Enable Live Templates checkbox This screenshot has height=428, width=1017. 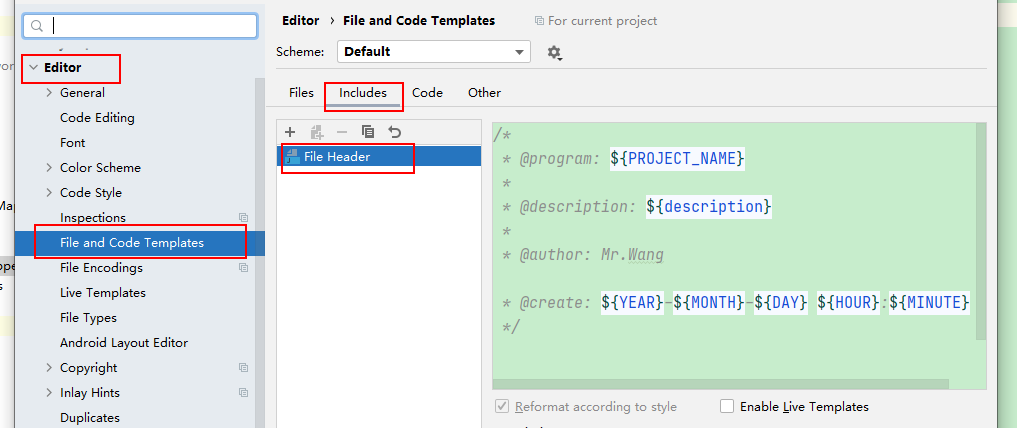click(x=727, y=407)
